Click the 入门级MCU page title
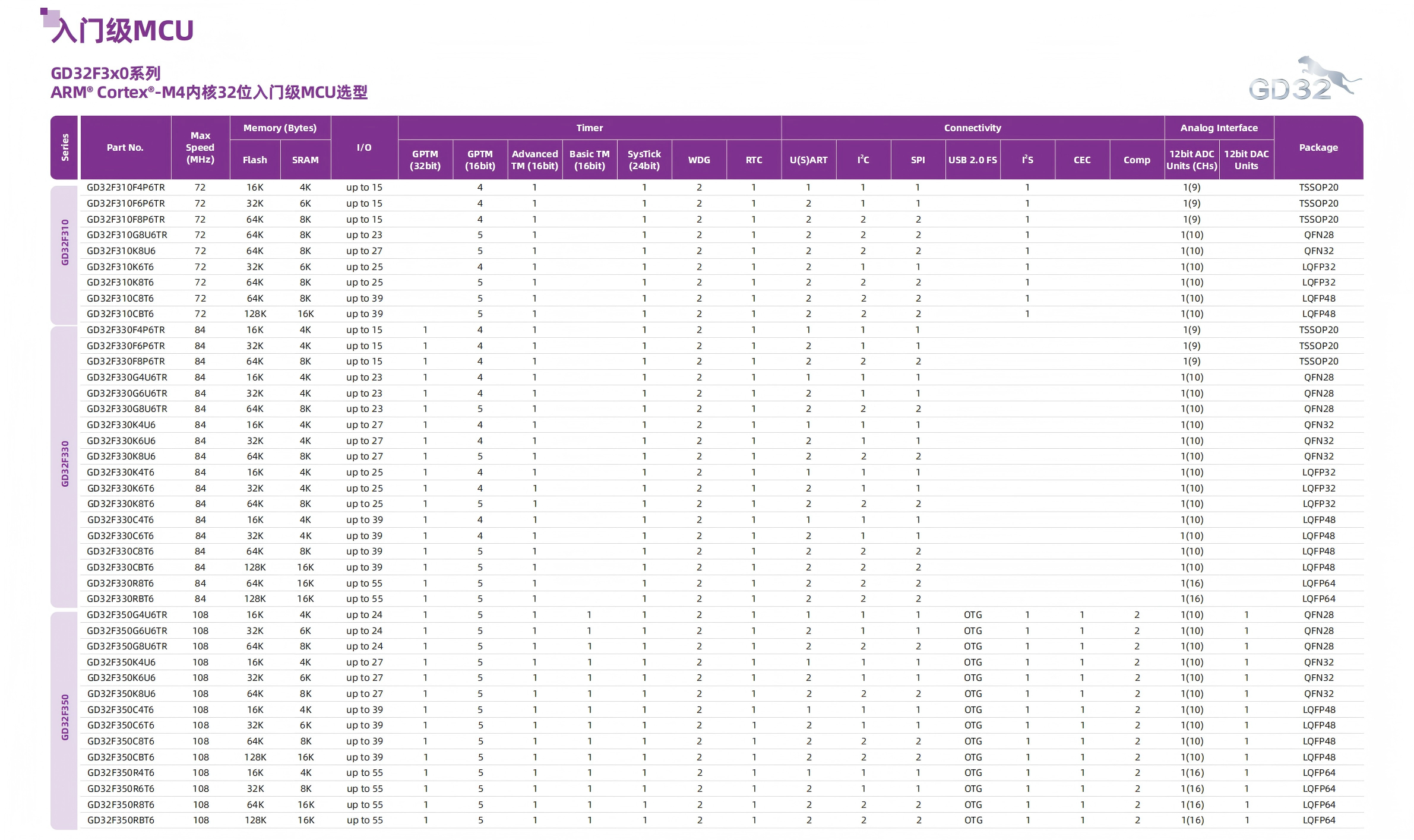Image resolution: width=1414 pixels, height=840 pixels. [x=122, y=31]
